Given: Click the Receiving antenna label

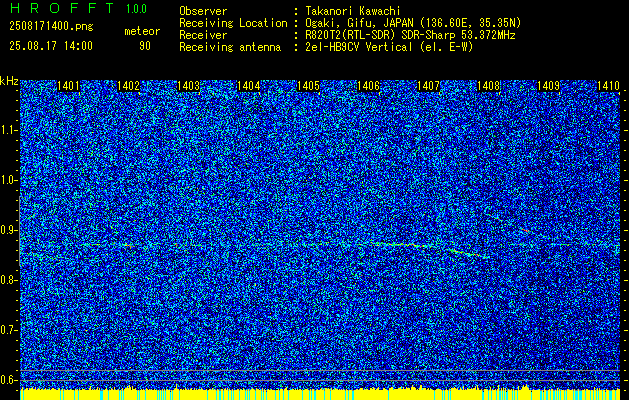Looking at the screenshot, I should click(230, 47).
